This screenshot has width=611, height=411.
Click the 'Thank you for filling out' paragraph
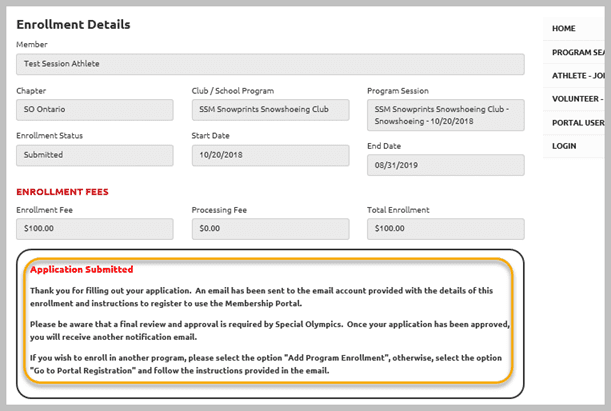point(261,297)
